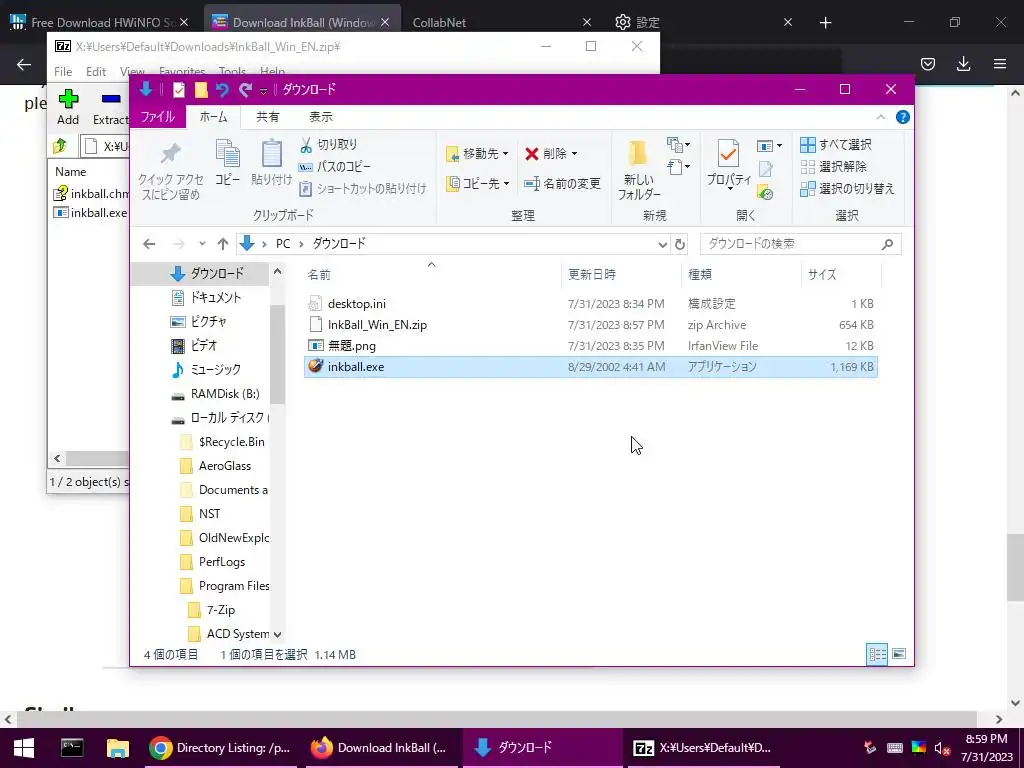
Task: Open Windows Start button
Action: coord(24,748)
